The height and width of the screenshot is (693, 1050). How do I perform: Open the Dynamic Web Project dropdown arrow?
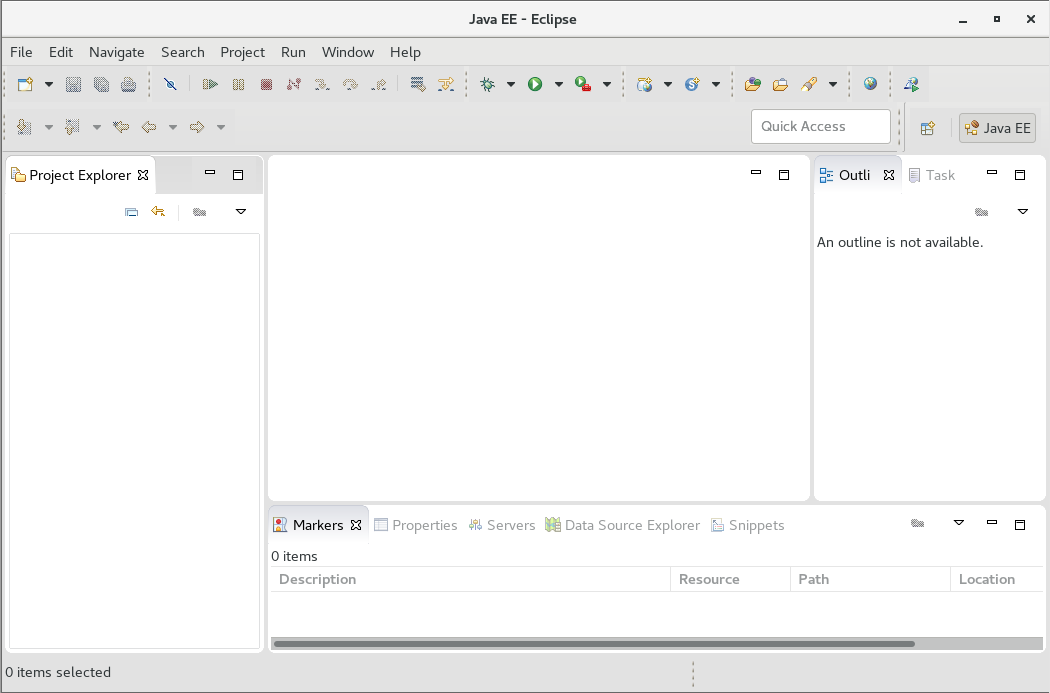coord(668,84)
